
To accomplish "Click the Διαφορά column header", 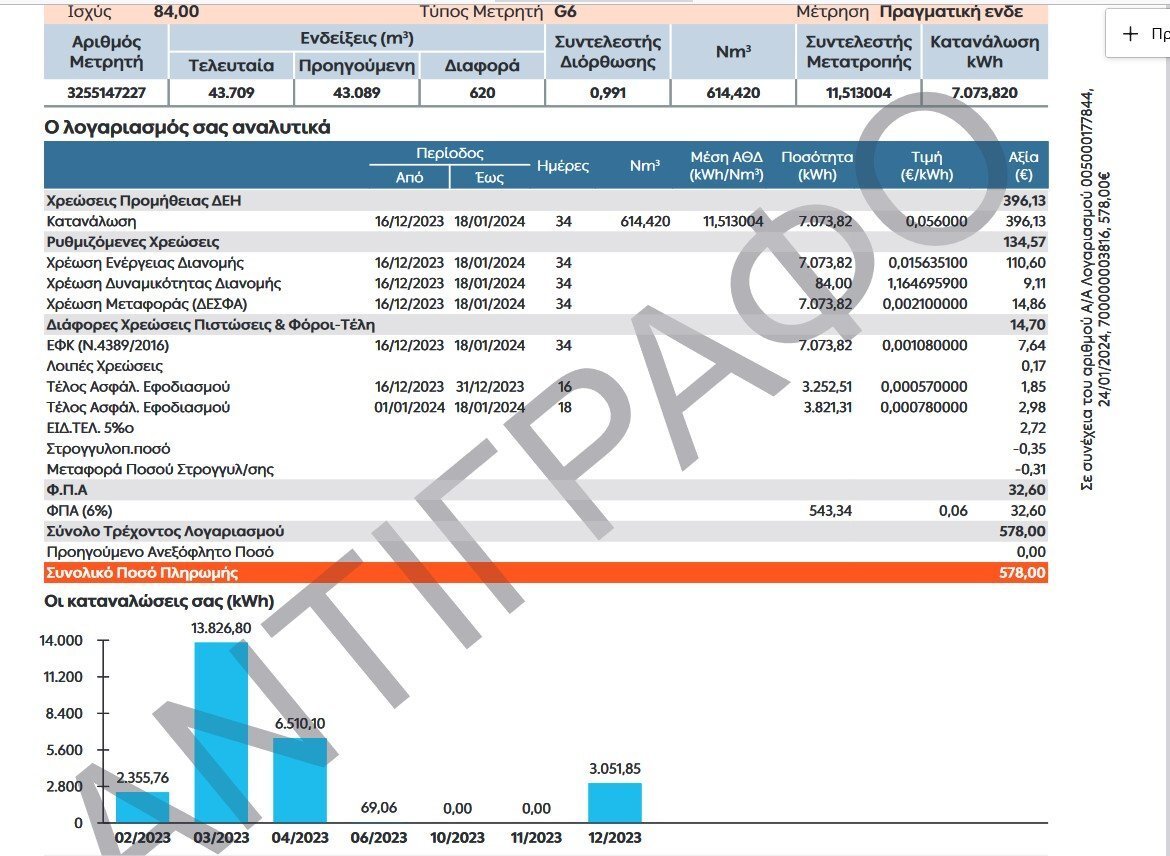I will [482, 66].
